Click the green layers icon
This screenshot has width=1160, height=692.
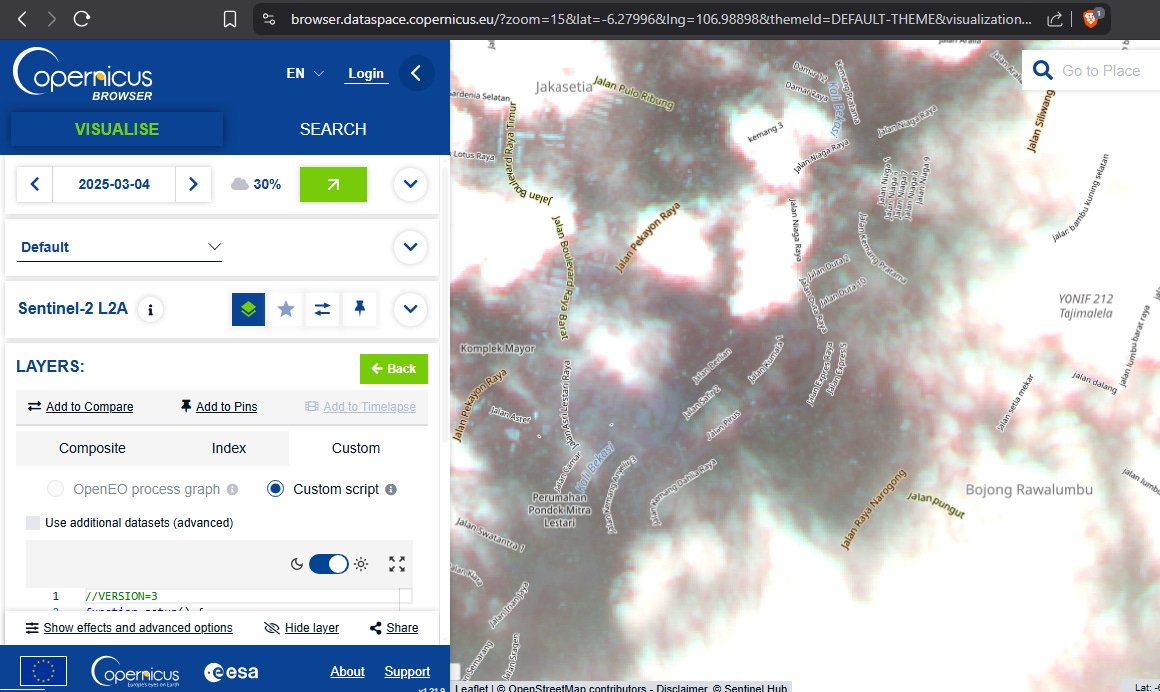point(249,309)
